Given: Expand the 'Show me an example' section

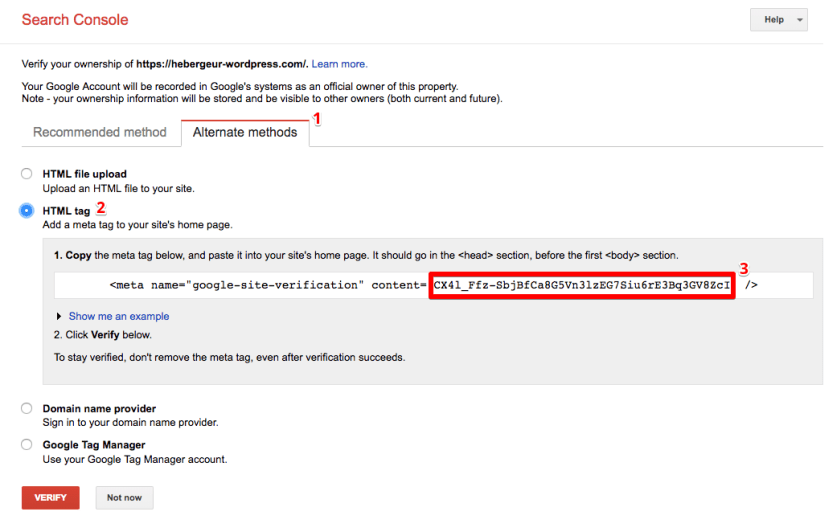Looking at the screenshot, I should (118, 316).
